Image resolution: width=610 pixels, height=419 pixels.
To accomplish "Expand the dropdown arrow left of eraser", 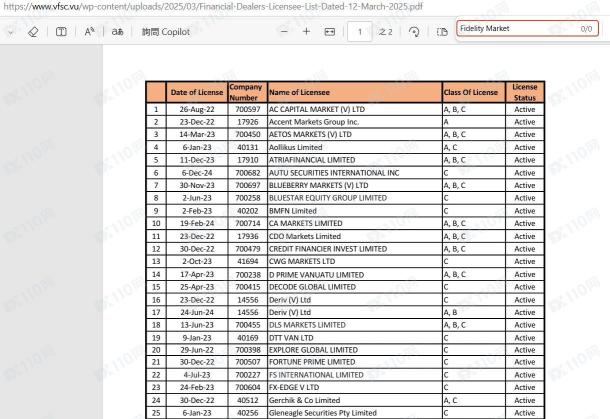I will [11, 32].
